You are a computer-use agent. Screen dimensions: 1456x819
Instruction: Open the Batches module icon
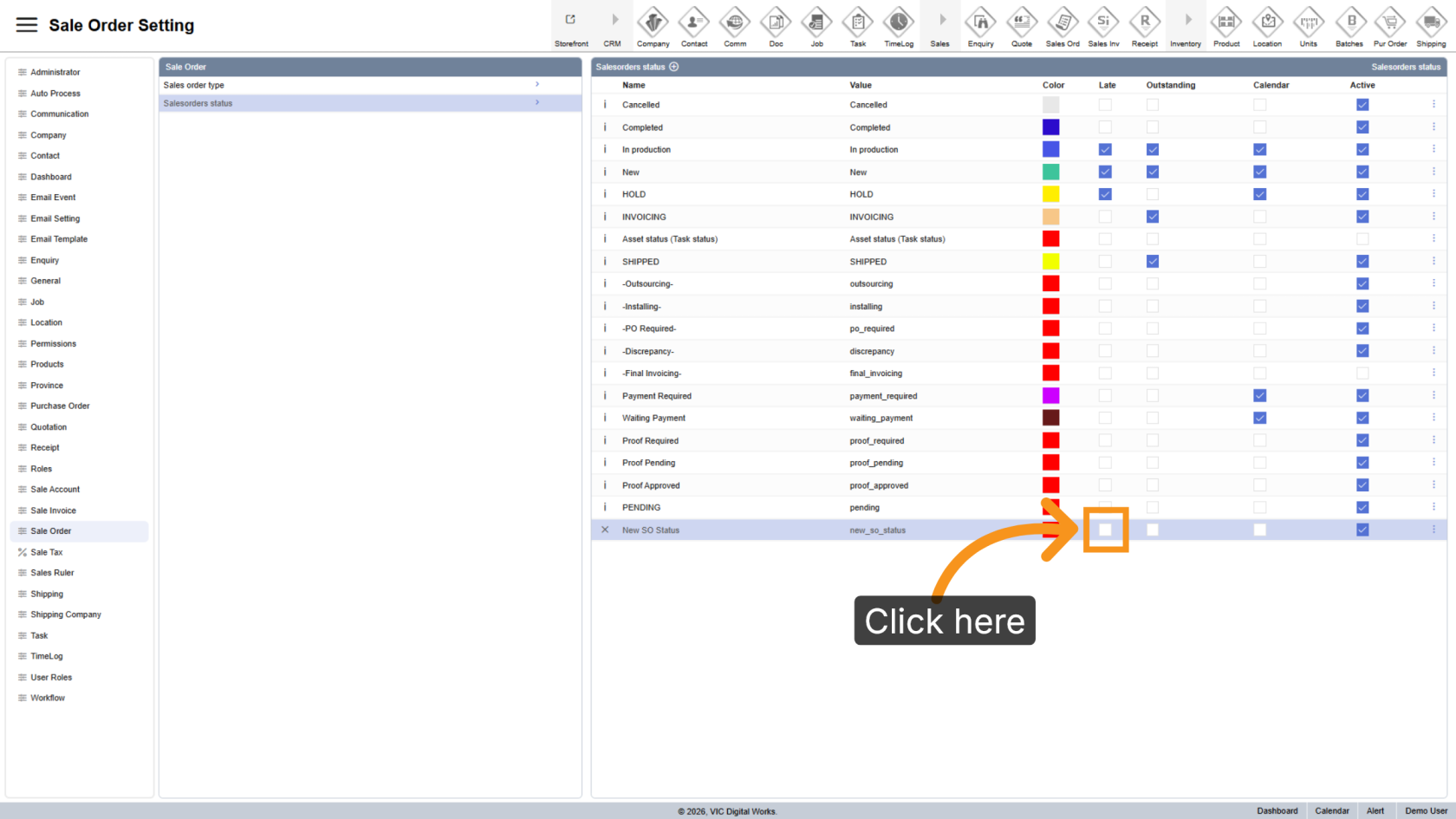point(1349,22)
